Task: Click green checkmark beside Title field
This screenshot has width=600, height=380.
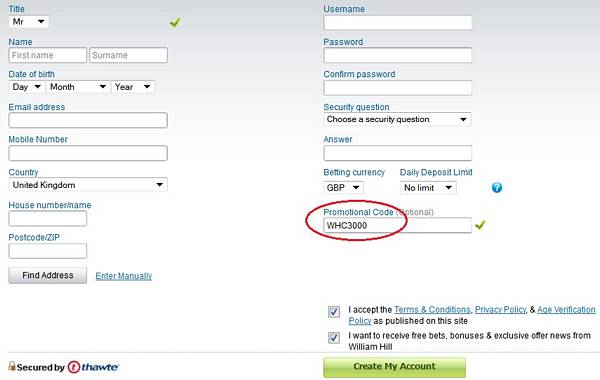Action: 175,23
